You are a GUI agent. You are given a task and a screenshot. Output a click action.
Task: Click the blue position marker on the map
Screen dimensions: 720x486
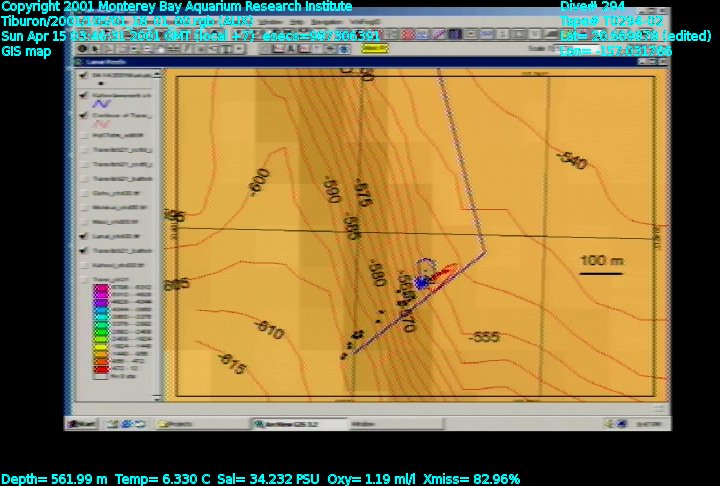(421, 283)
